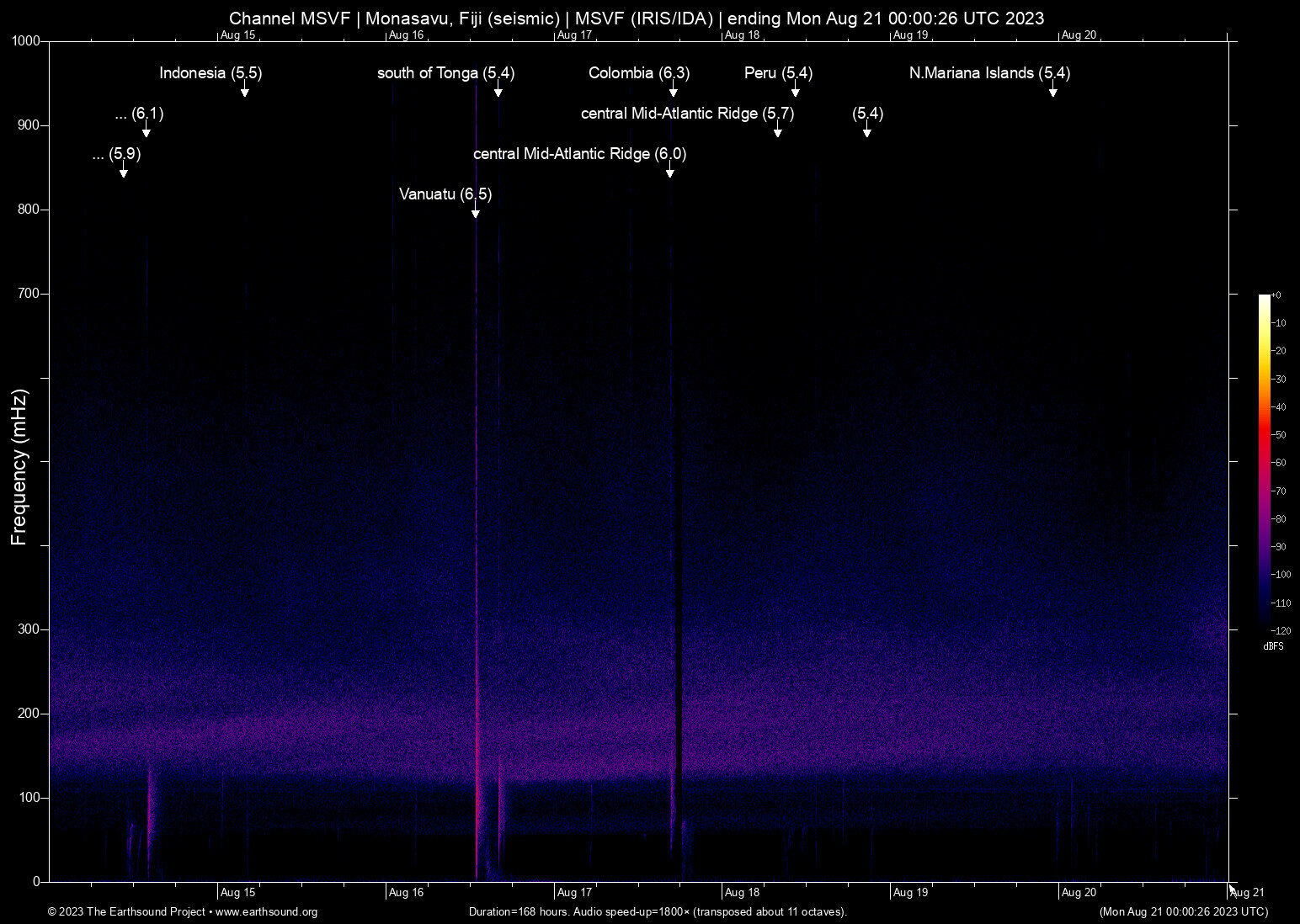Click the 300 frequency axis value
This screenshot has height=924, width=1300.
point(29,629)
